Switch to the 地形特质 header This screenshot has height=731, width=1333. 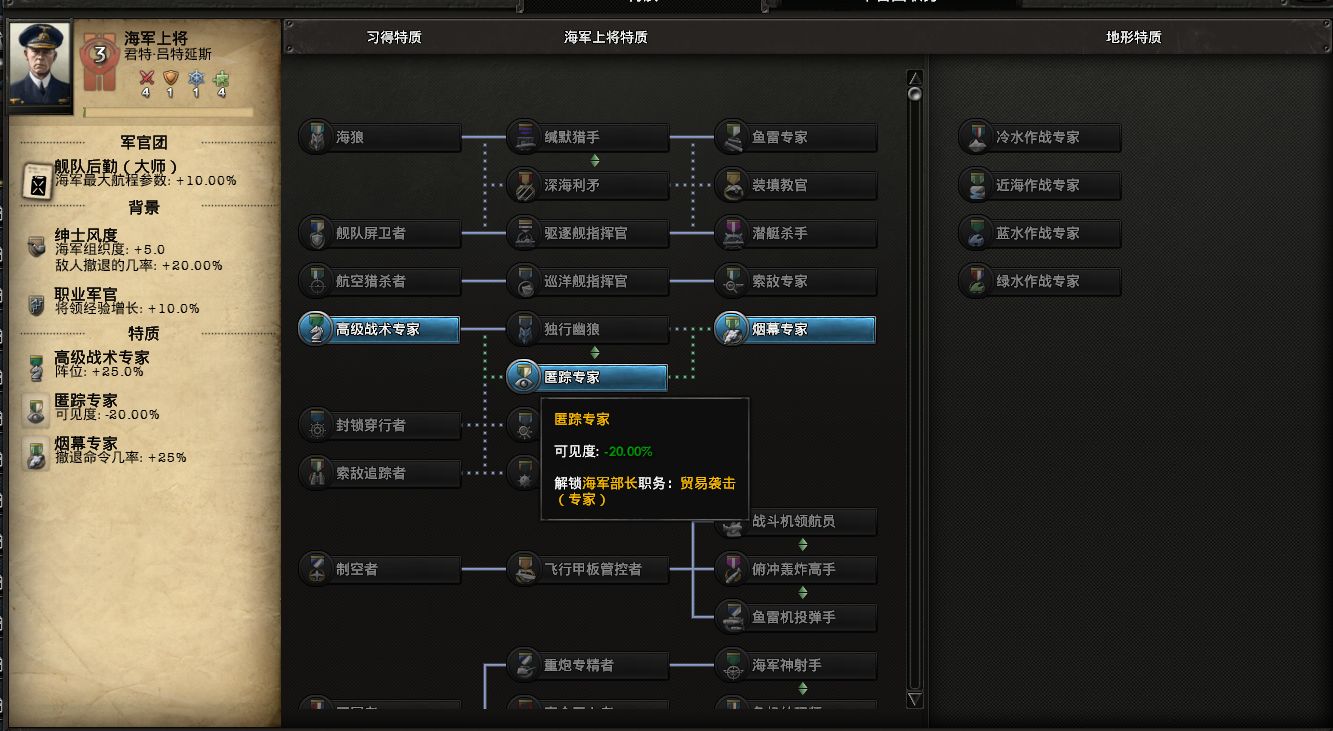1133,38
